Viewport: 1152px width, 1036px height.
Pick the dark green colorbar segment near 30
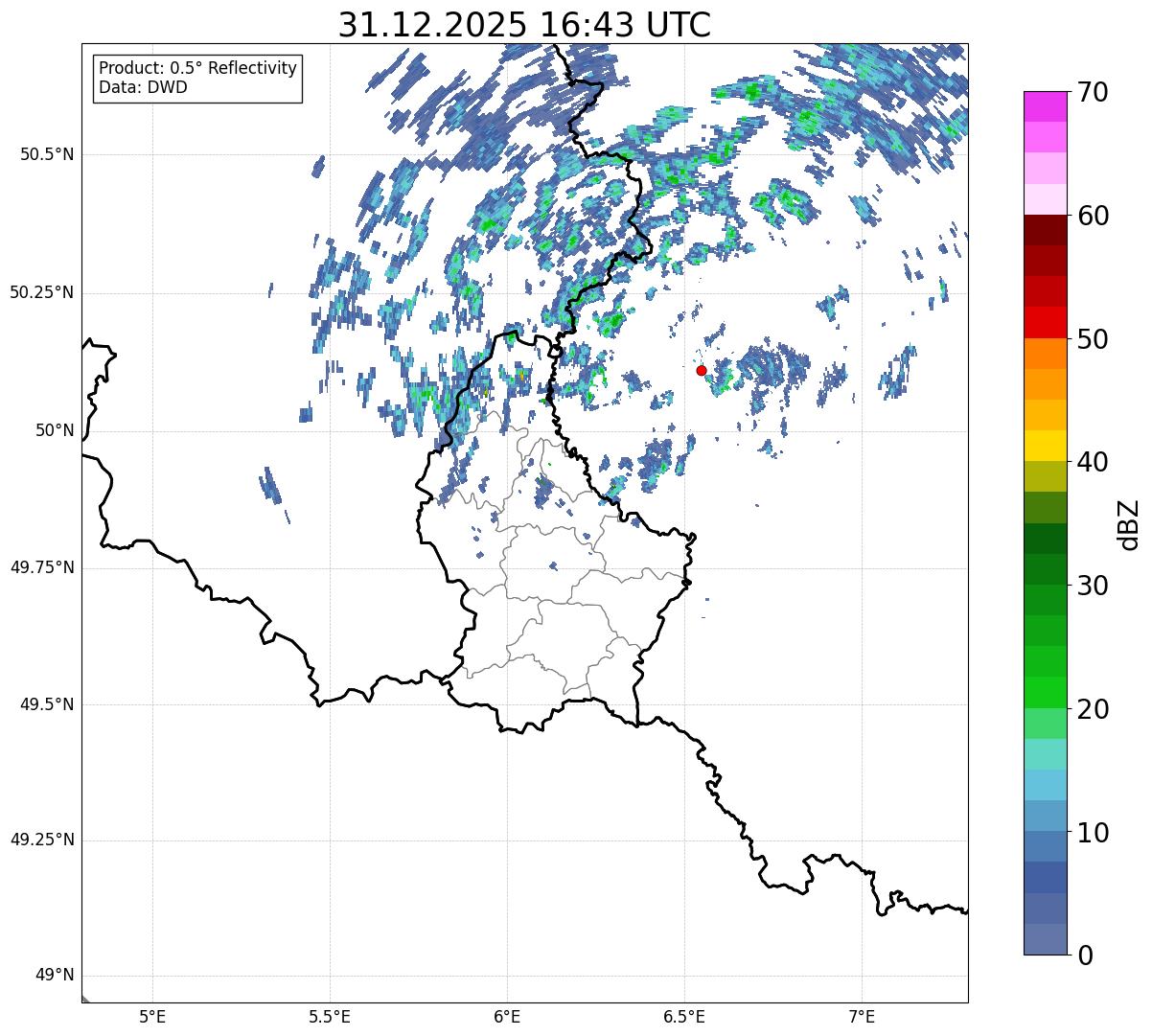(x=1045, y=569)
